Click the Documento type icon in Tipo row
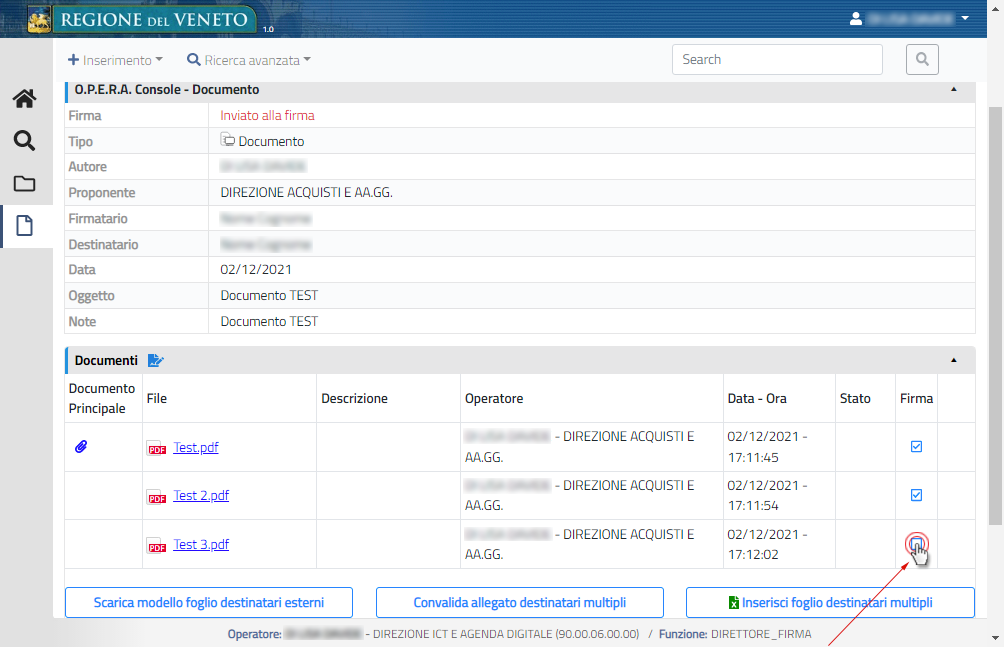Image resolution: width=1004 pixels, height=647 pixels. click(227, 139)
